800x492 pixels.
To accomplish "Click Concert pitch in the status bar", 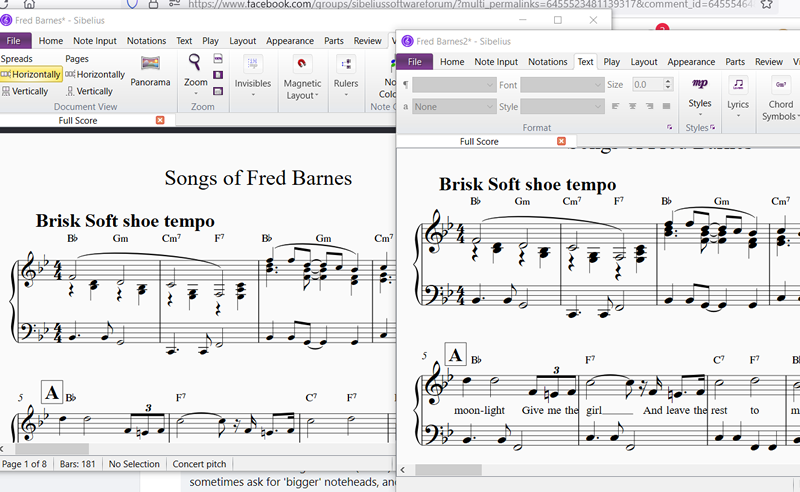I will 199,464.
